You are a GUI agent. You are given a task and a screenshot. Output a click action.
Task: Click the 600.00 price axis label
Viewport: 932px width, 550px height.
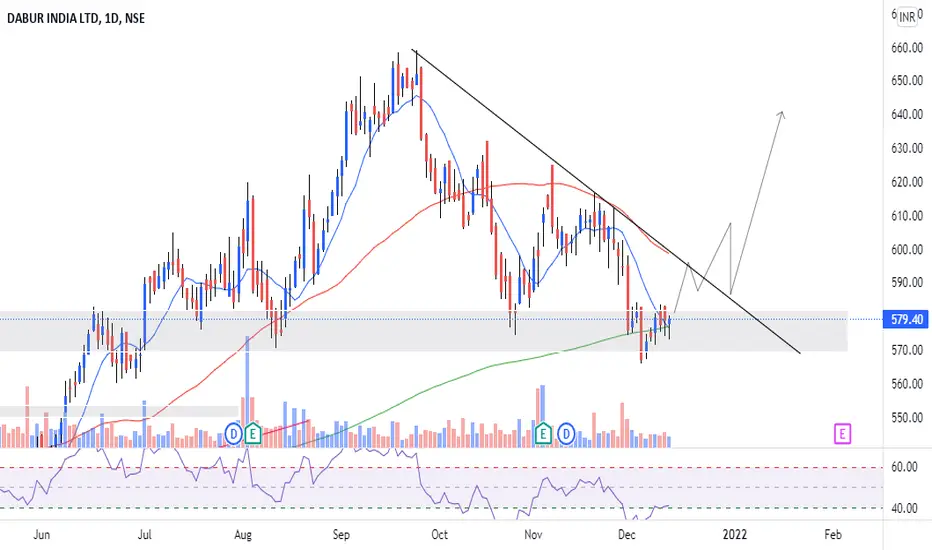click(x=907, y=250)
